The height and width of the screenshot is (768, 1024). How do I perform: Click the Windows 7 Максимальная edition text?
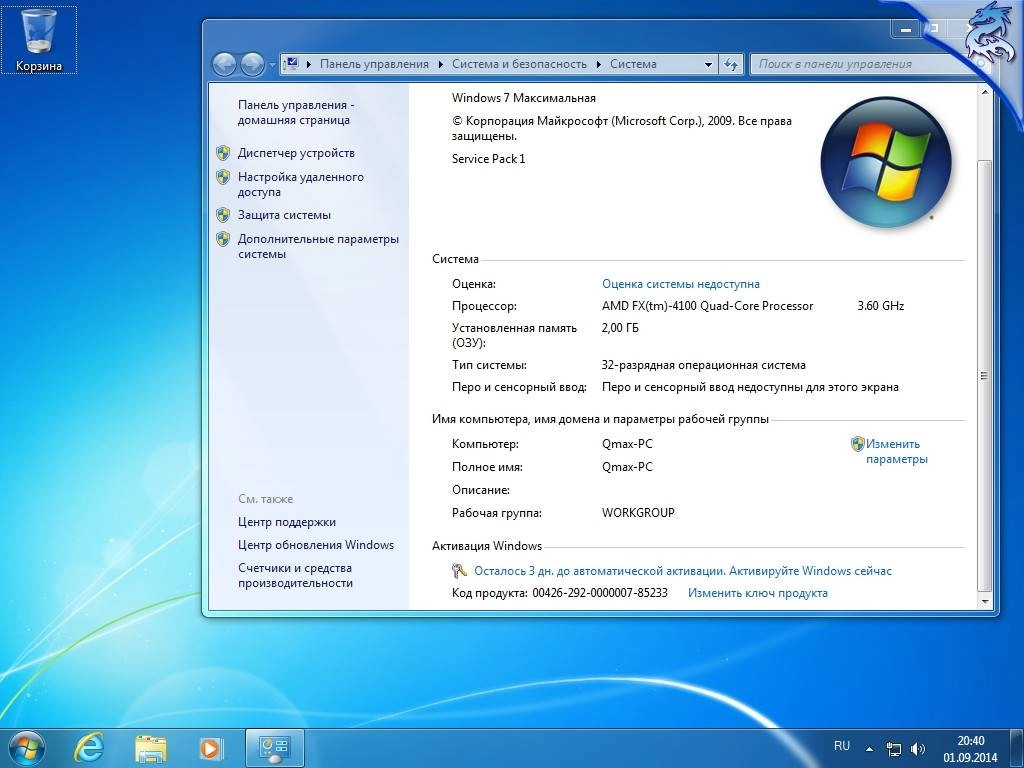point(524,98)
